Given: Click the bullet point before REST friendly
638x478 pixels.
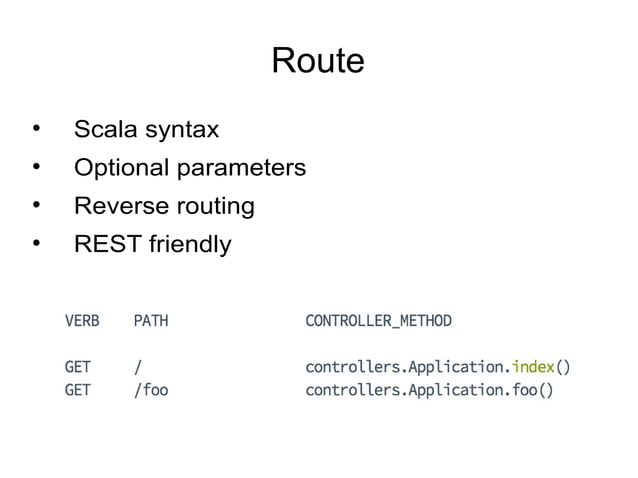Looking at the screenshot, I should pyautogui.click(x=37, y=243).
